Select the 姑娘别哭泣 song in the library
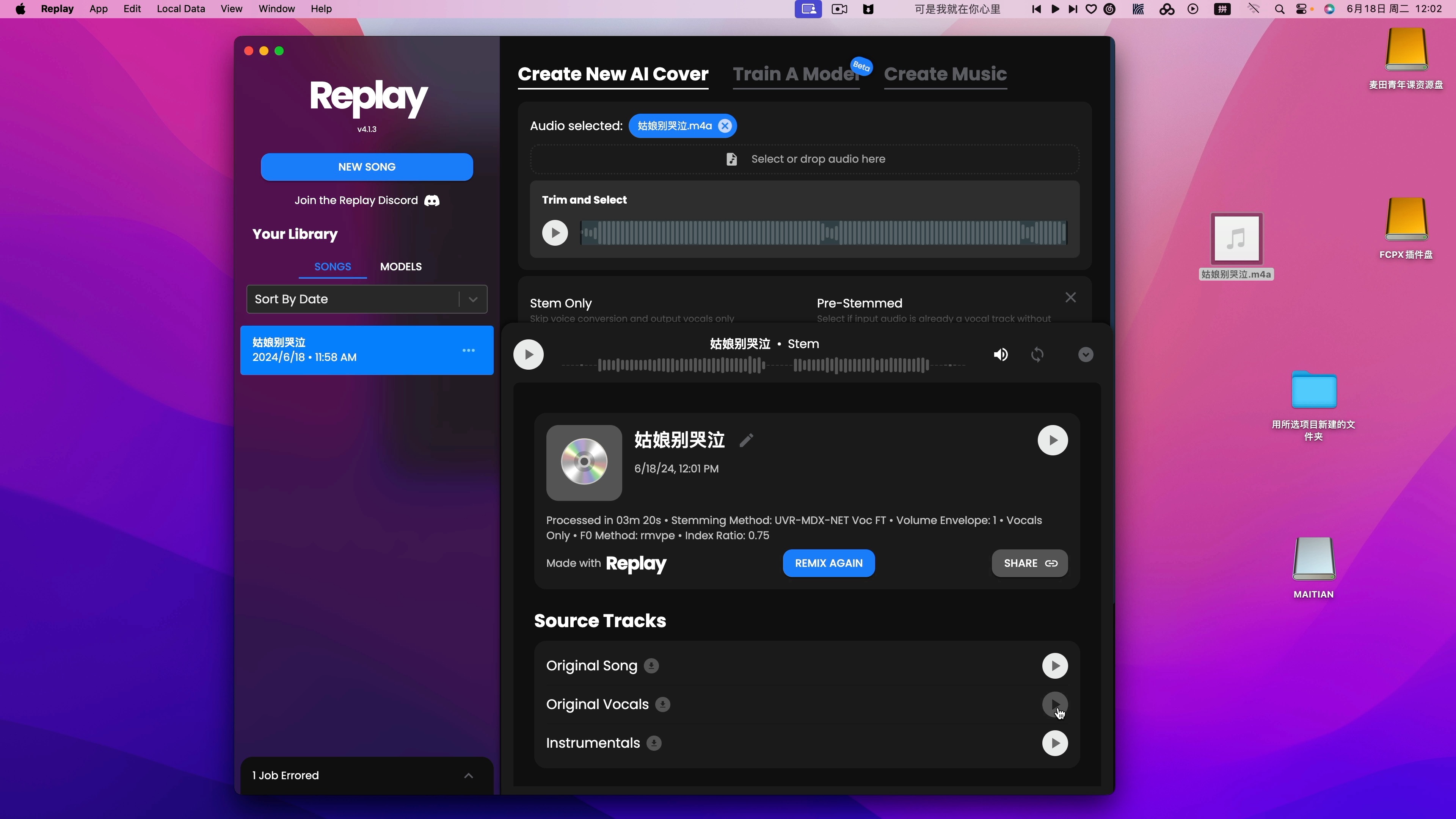Screen dimensions: 1456x819 pos(367,350)
